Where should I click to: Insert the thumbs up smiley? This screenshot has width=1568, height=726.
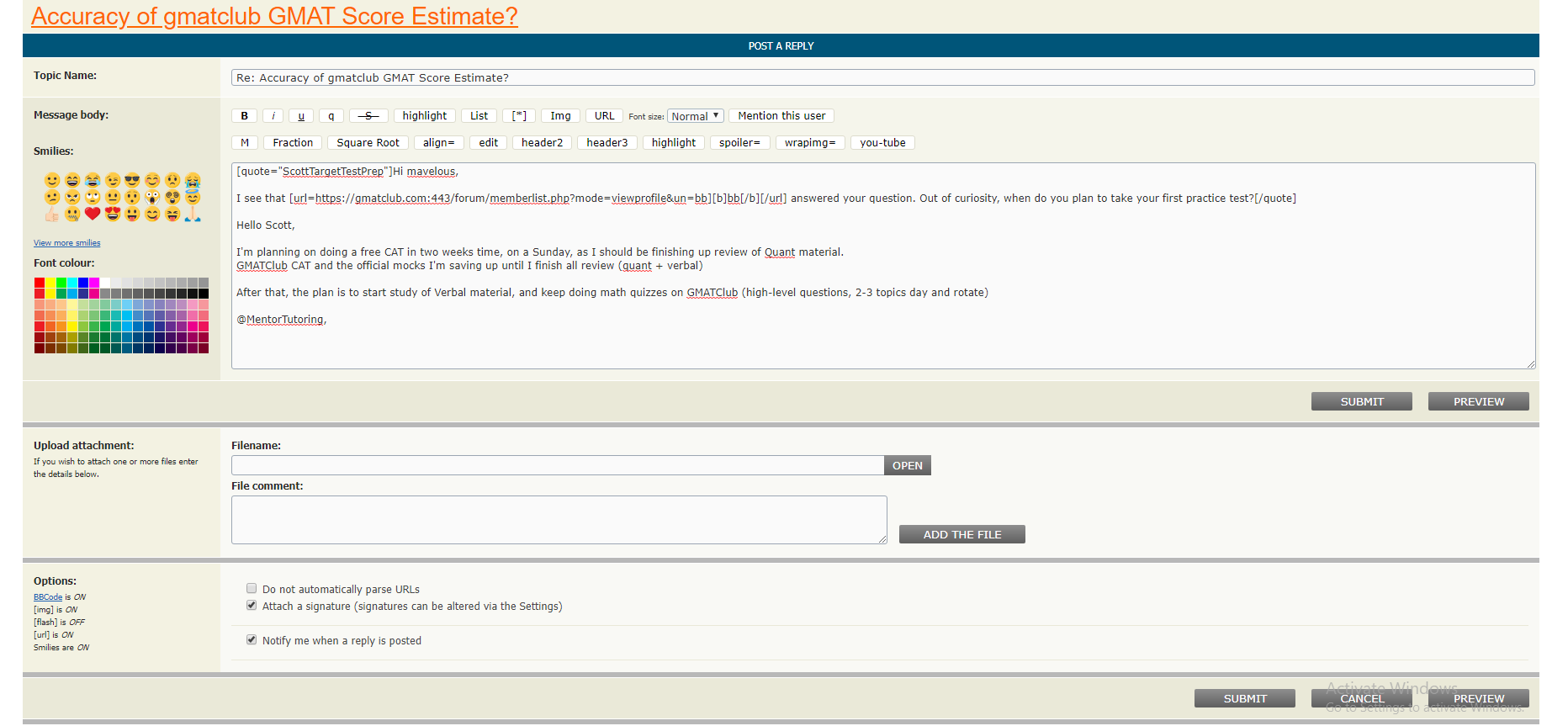coord(52,214)
